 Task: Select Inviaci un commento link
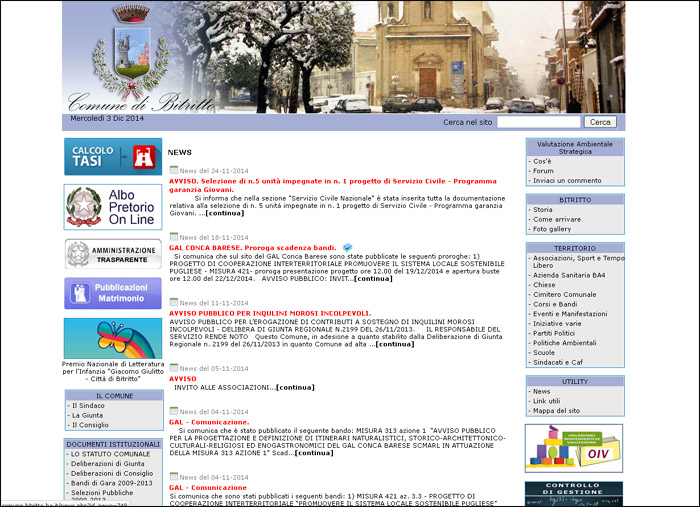coord(567,181)
